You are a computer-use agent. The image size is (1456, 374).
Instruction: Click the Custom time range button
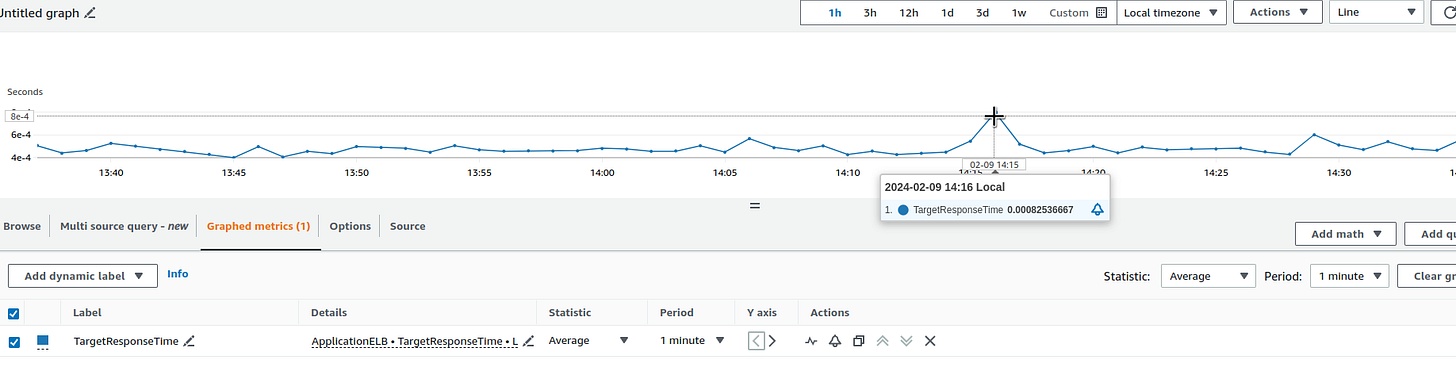[x=1078, y=13]
